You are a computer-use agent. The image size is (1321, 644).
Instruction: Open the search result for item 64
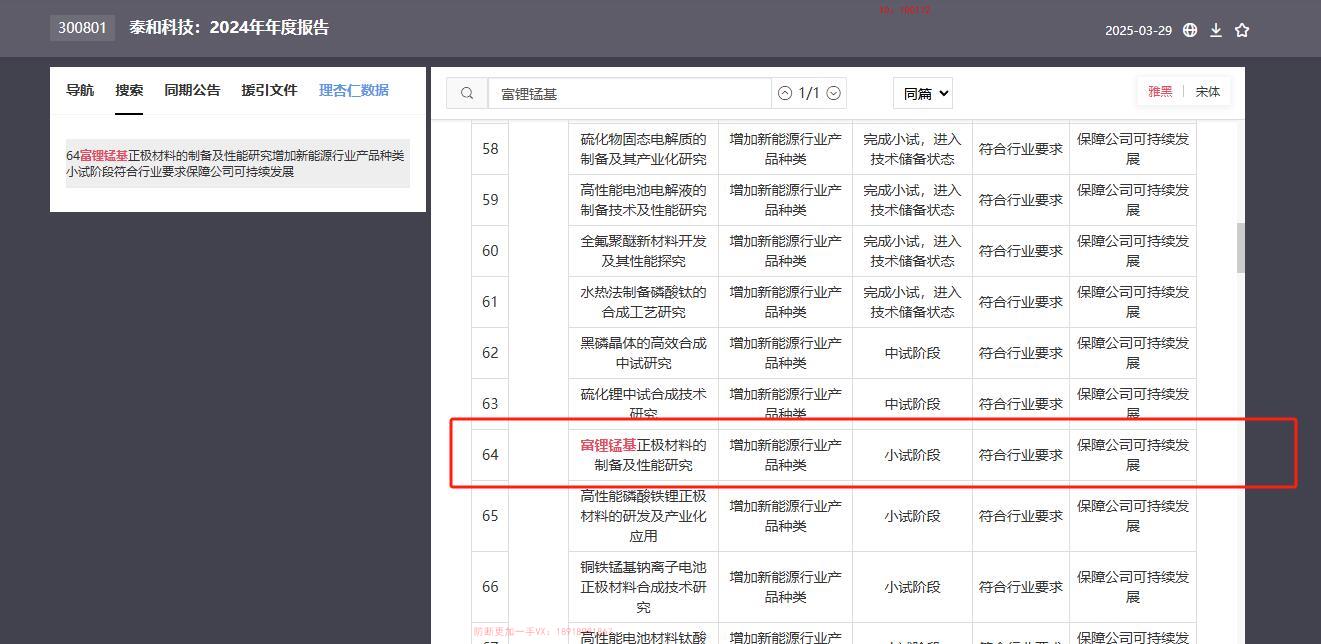point(238,163)
